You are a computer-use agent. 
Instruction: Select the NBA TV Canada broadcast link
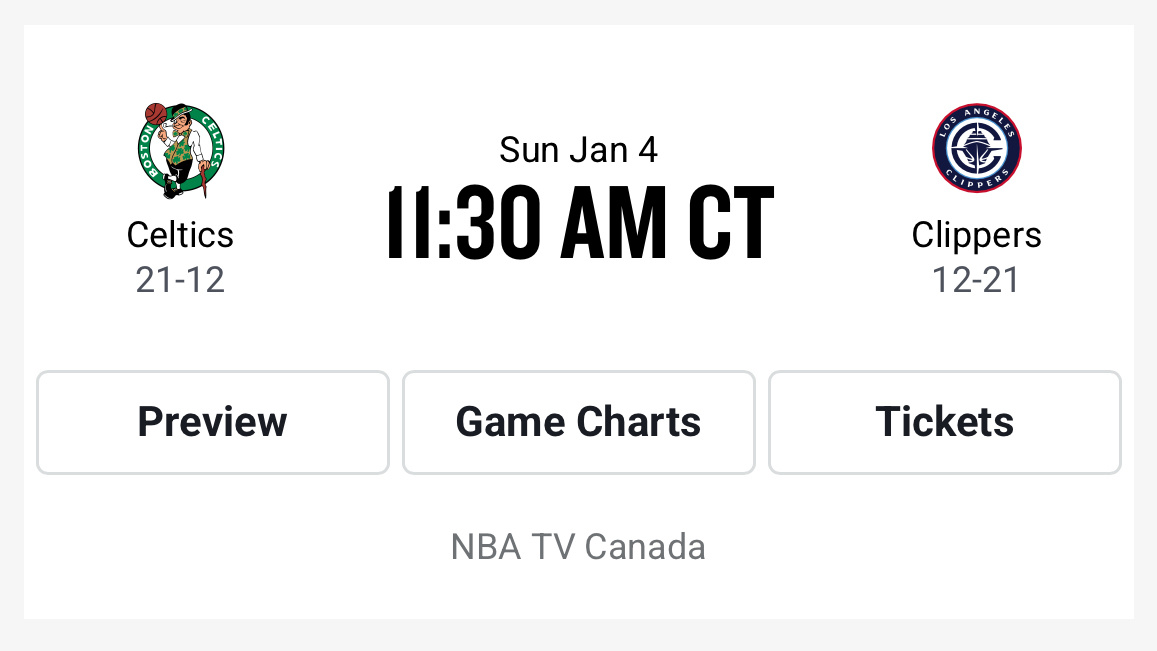coord(578,547)
